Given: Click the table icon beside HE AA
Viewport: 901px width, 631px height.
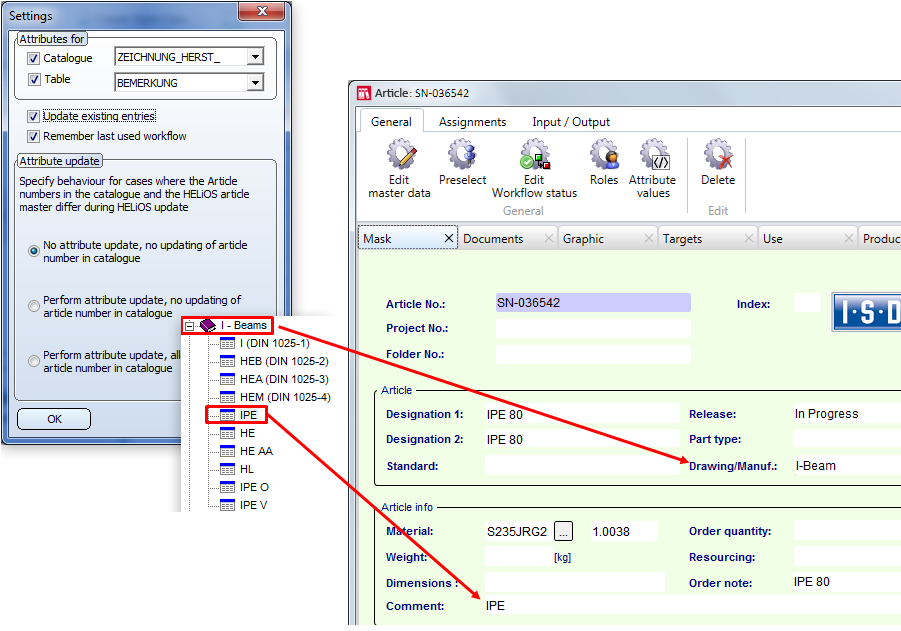Looking at the screenshot, I should (x=228, y=451).
